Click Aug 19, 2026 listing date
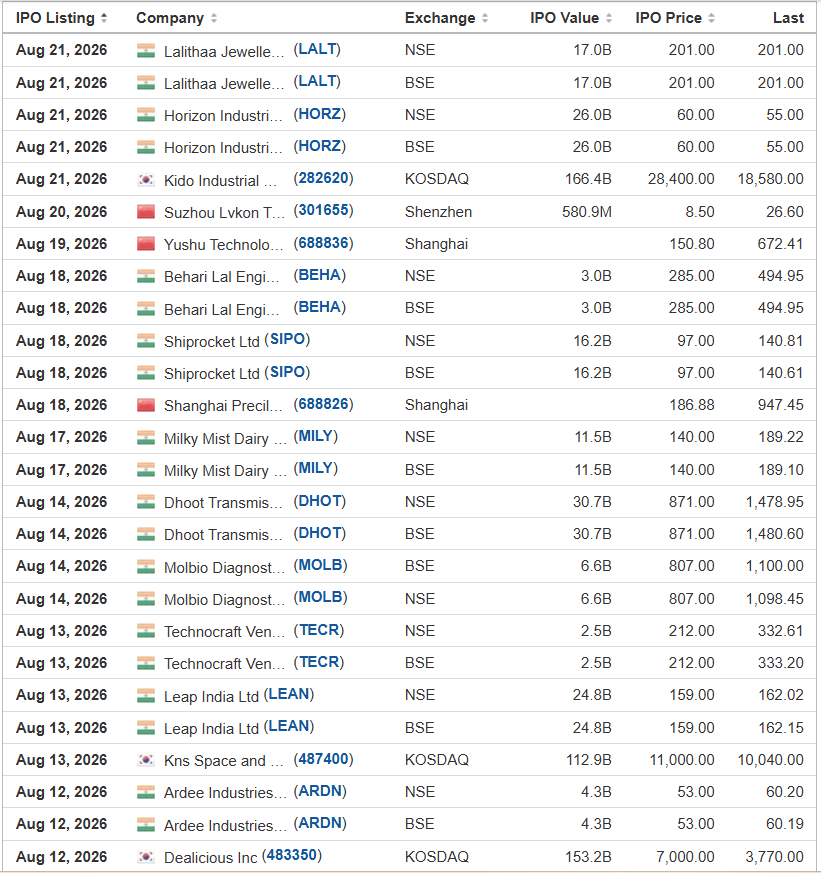 [61, 244]
